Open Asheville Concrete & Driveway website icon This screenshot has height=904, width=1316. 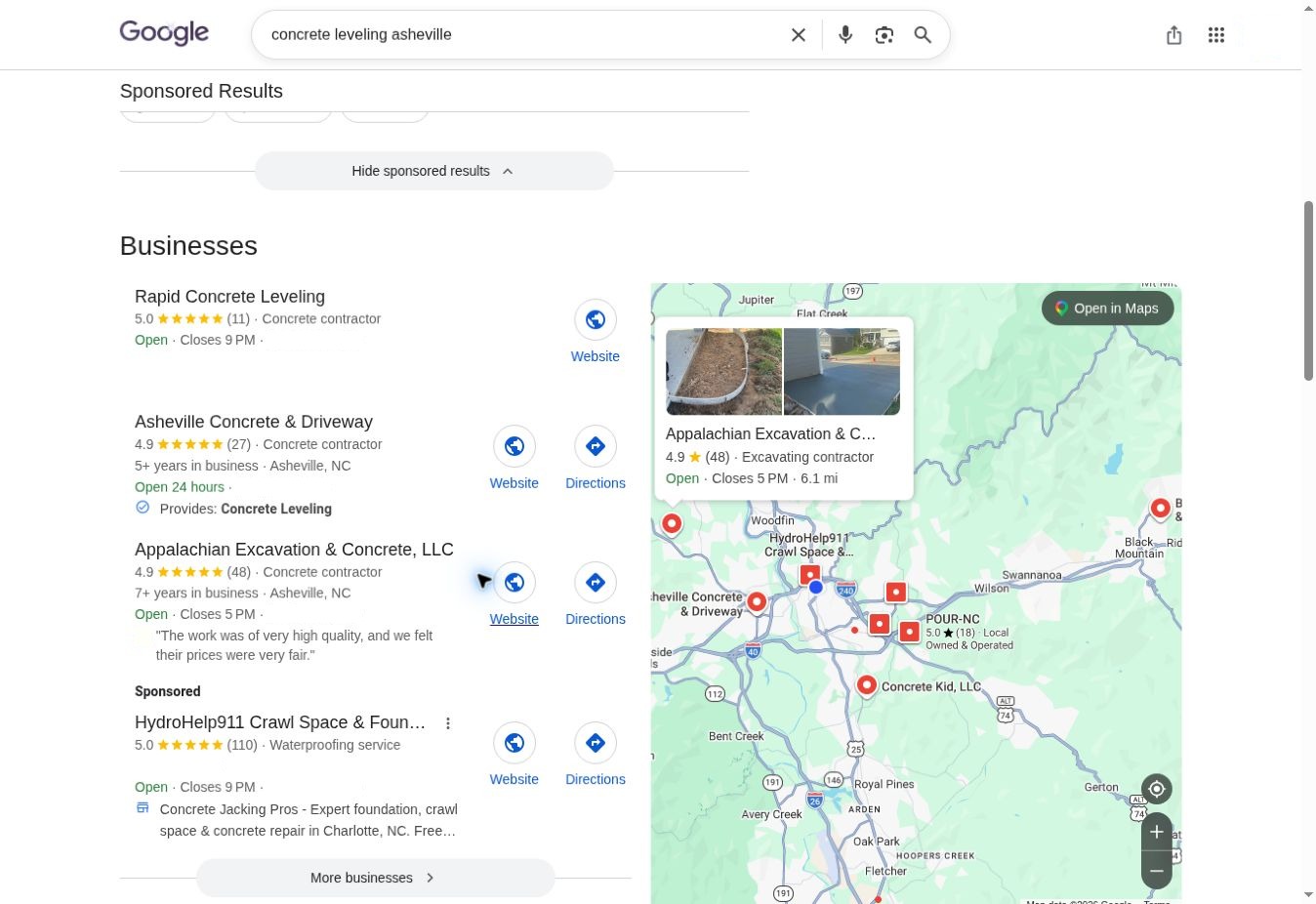click(x=514, y=446)
